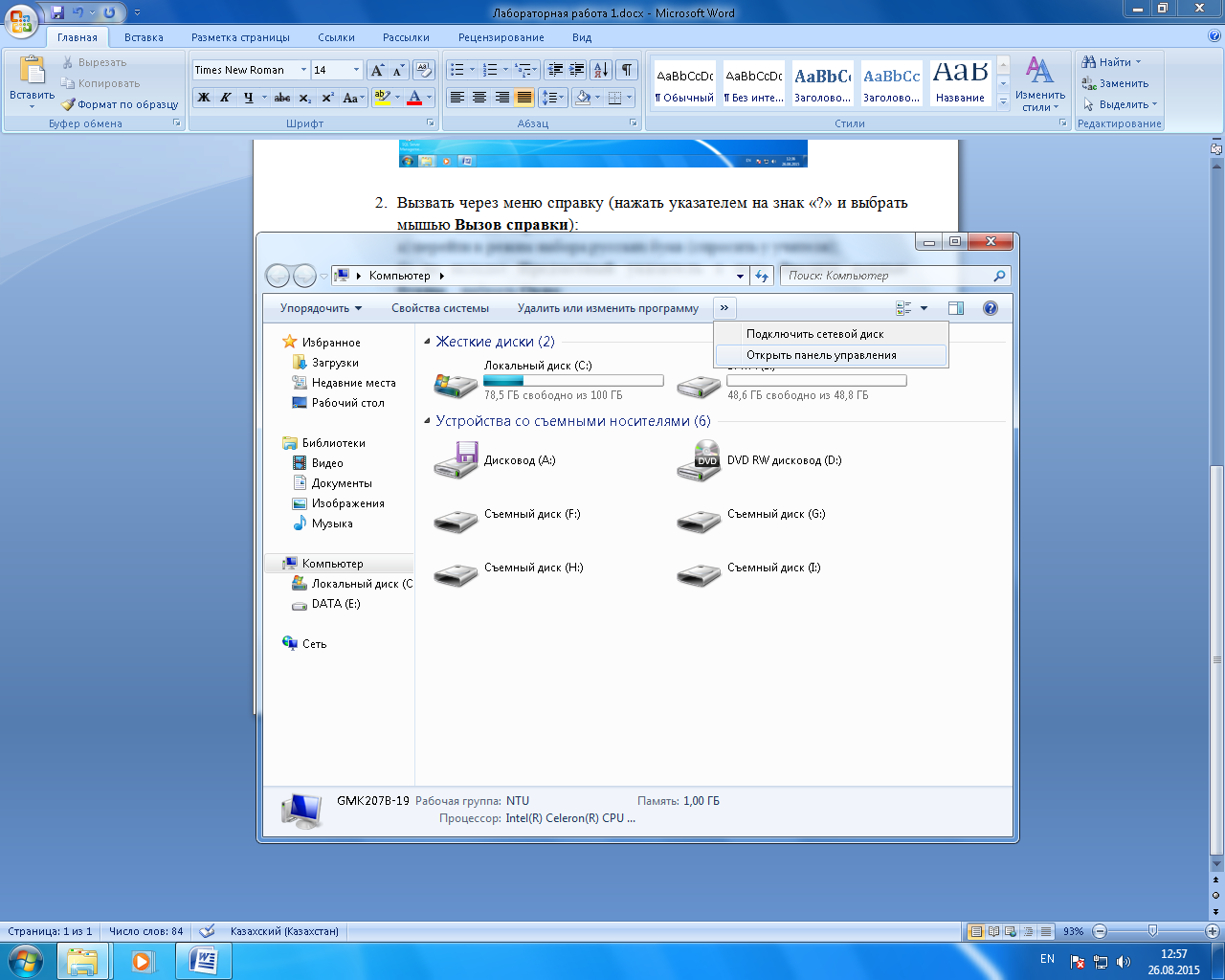Screen dimensions: 1225x980
Task: Collapse the Жесткие диски group
Action: (427, 342)
